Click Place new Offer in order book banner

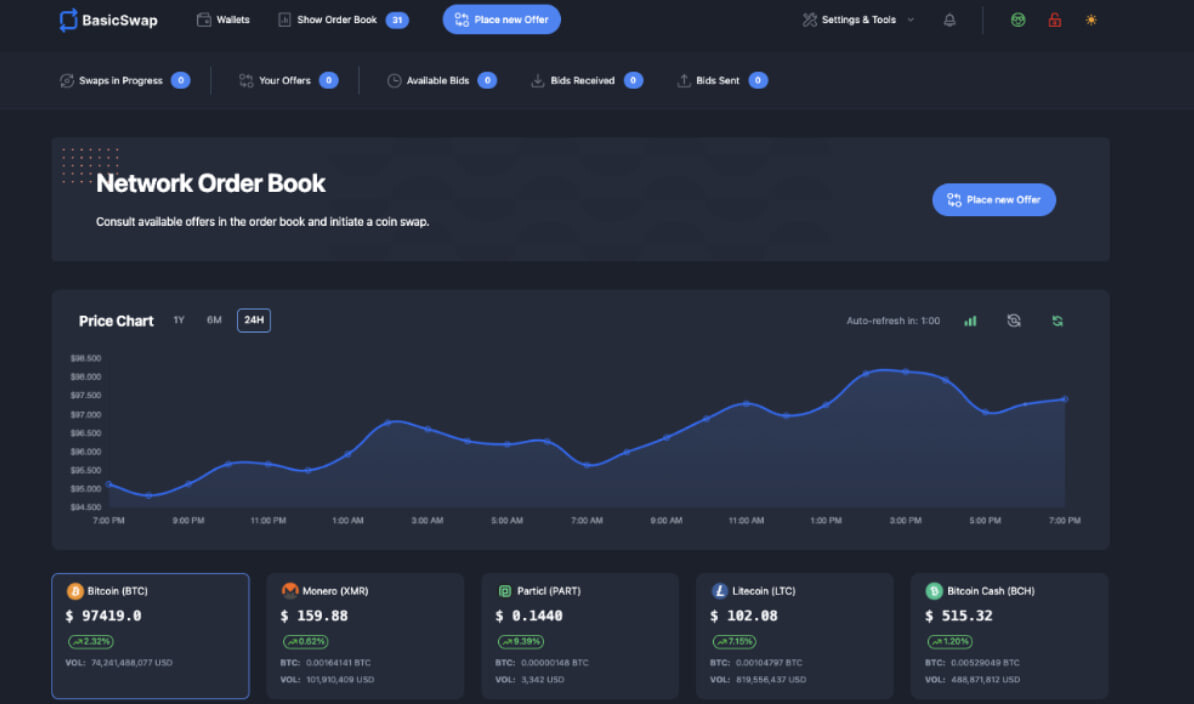click(x=994, y=200)
